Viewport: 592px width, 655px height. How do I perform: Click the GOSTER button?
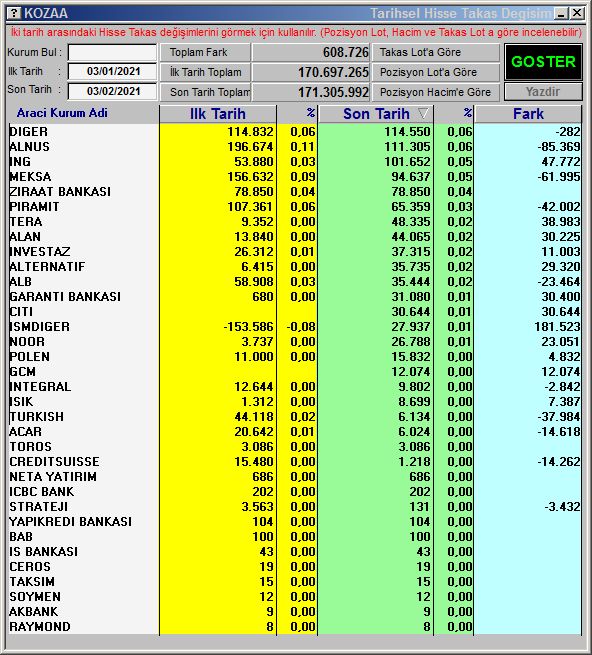[x=543, y=62]
